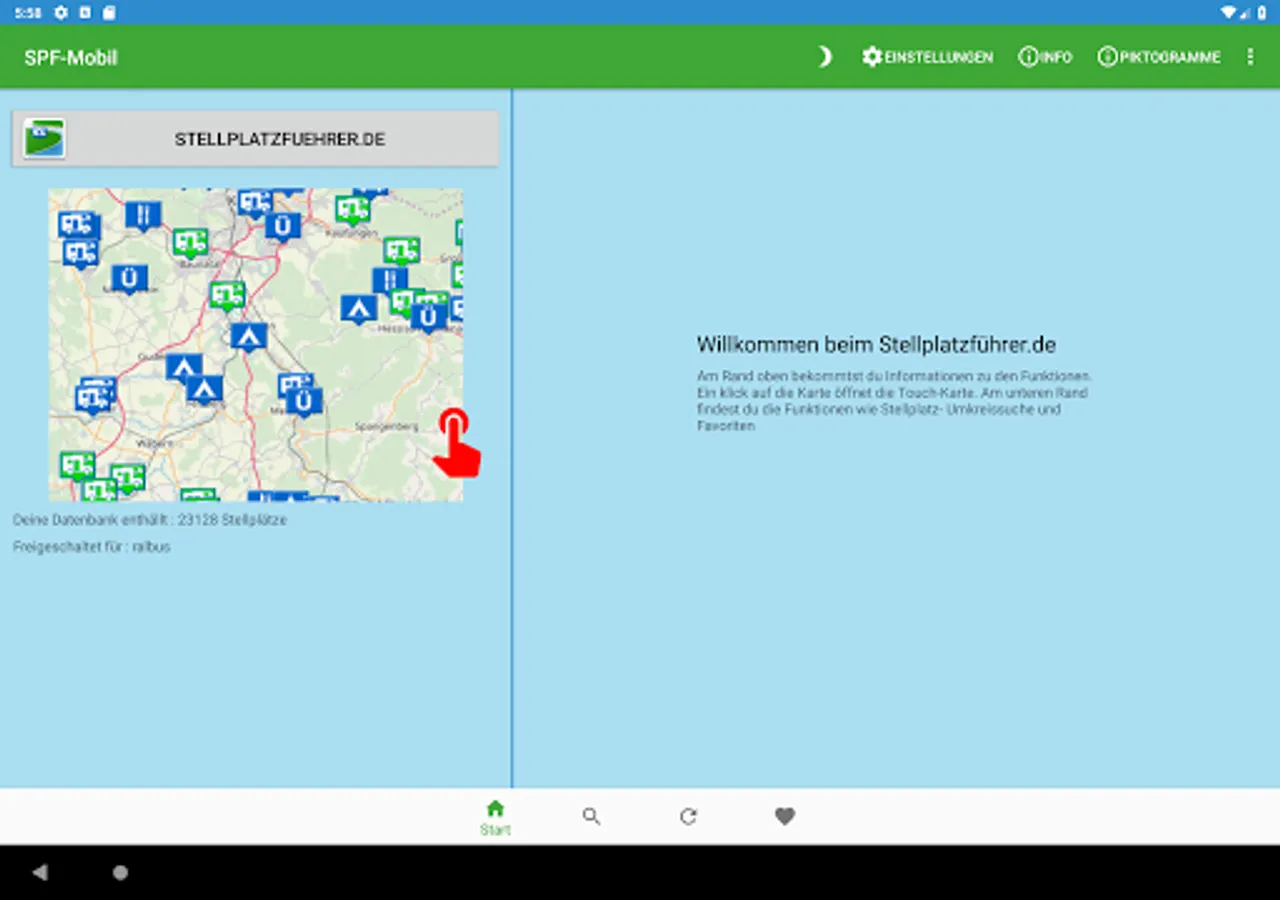Tap the Android back button

tap(40, 873)
